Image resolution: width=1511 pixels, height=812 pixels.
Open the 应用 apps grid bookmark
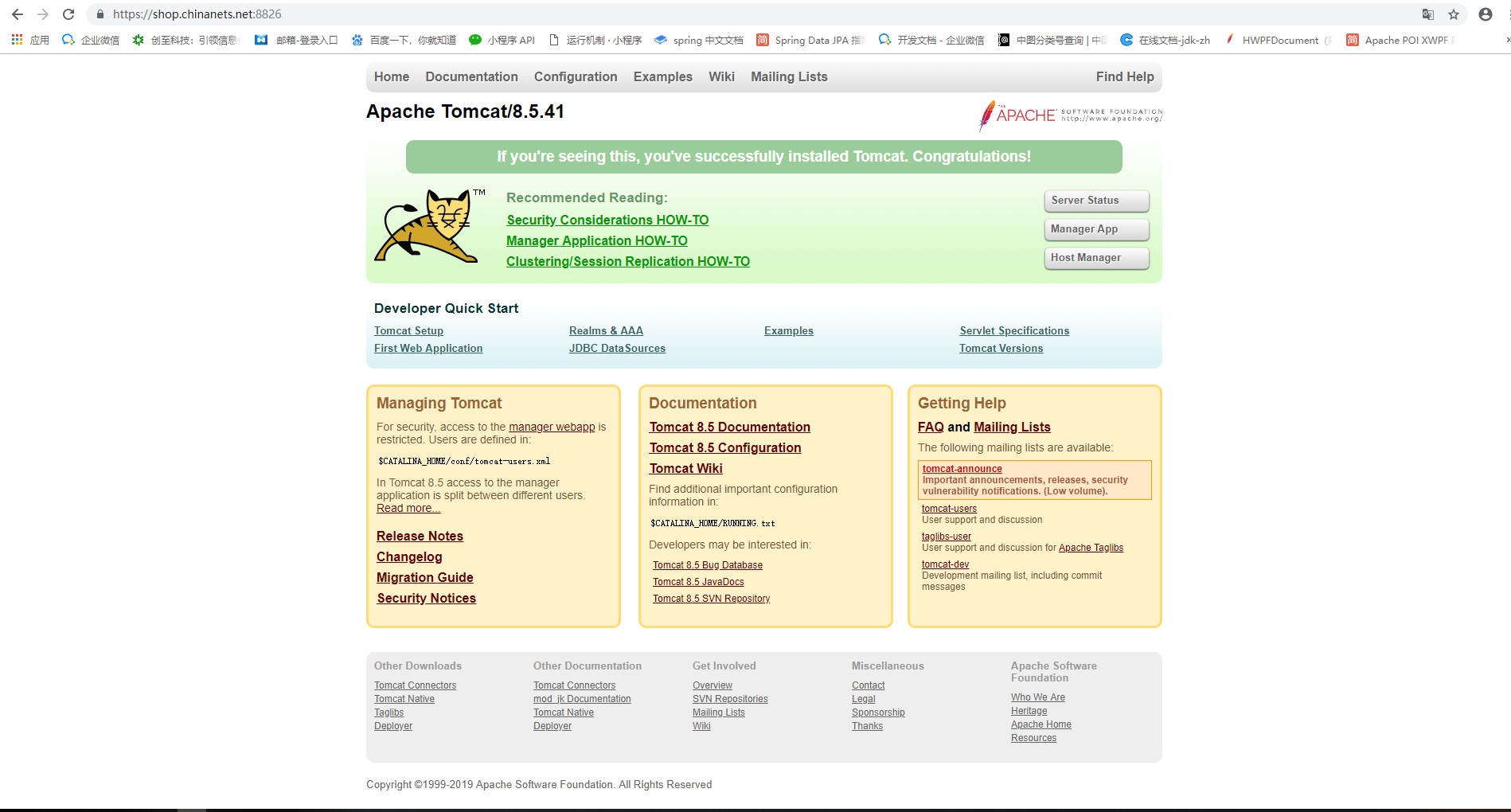30,40
